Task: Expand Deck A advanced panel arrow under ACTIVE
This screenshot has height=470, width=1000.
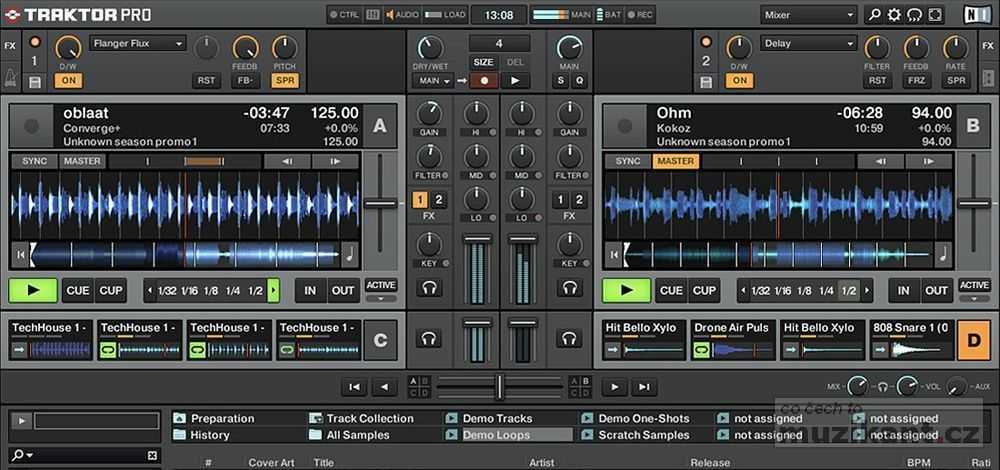Action: pyautogui.click(x=381, y=298)
